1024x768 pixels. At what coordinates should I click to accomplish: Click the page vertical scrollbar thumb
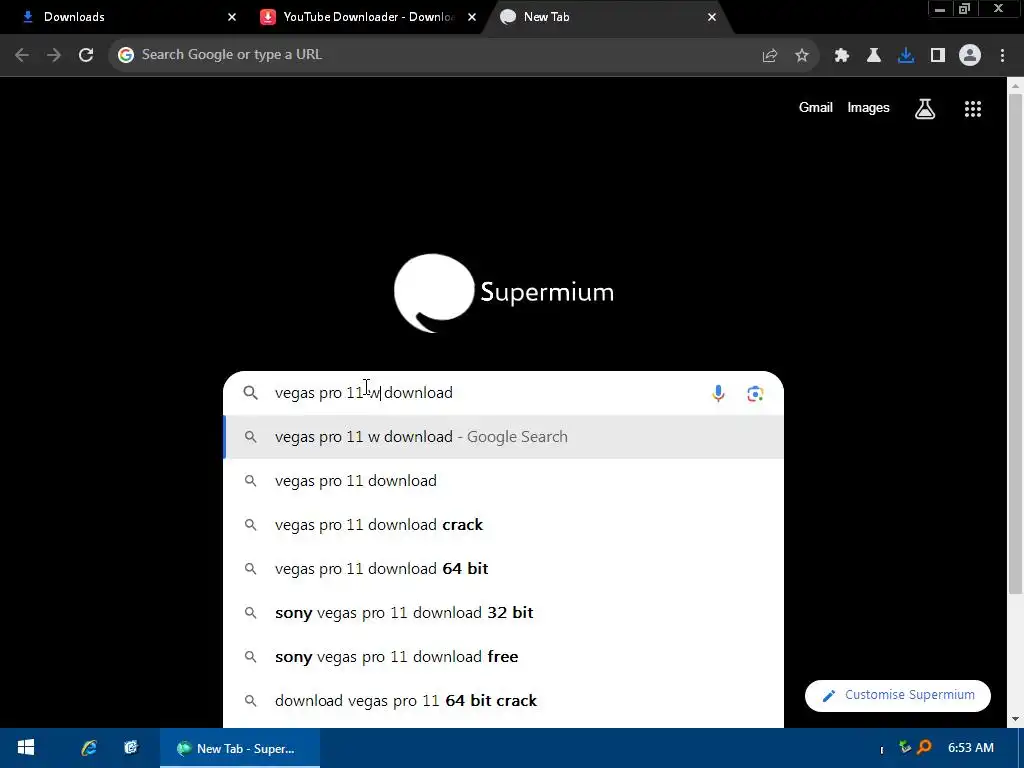[x=1015, y=343]
